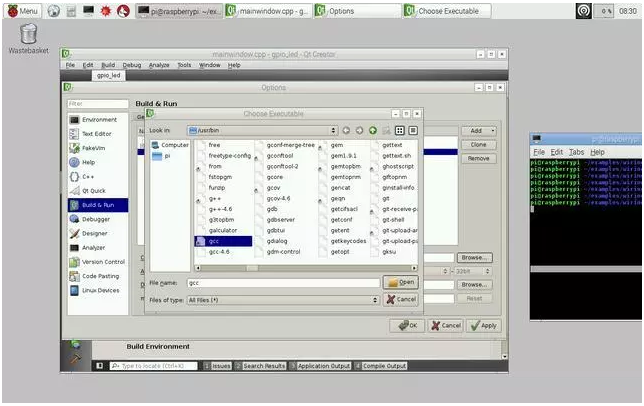This screenshot has height=406, width=644.
Task: Open Version Control options
Action: pos(103,262)
